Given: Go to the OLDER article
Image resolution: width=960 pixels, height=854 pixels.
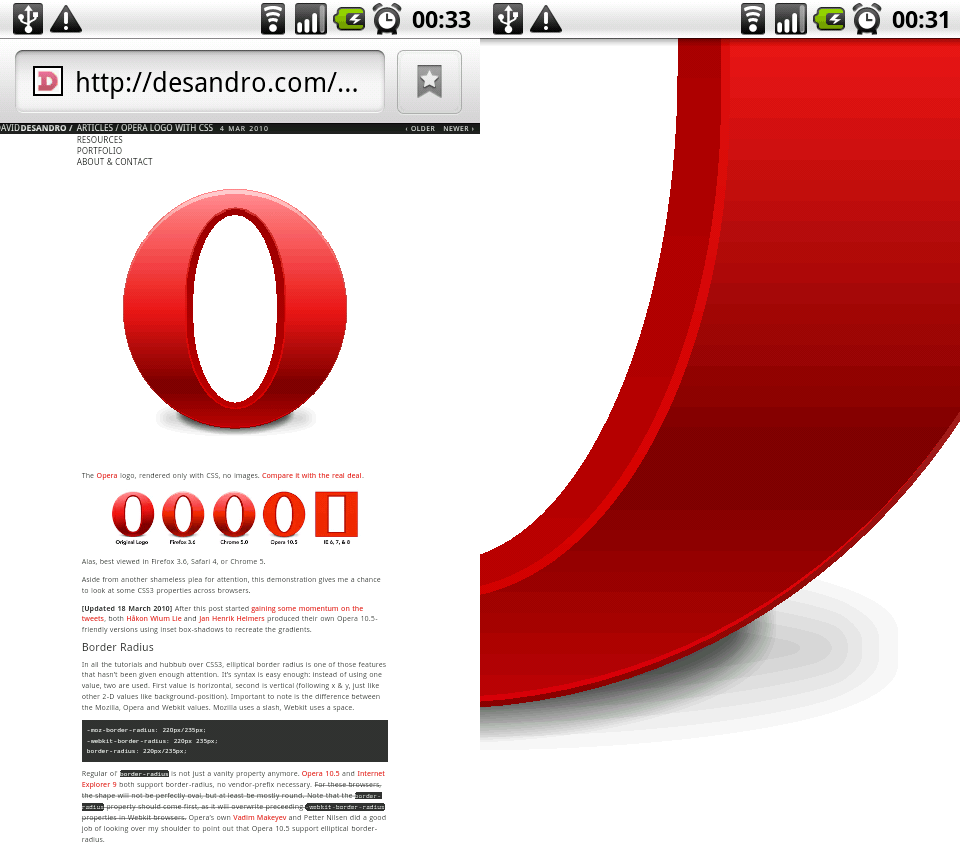Looking at the screenshot, I should (421, 129).
